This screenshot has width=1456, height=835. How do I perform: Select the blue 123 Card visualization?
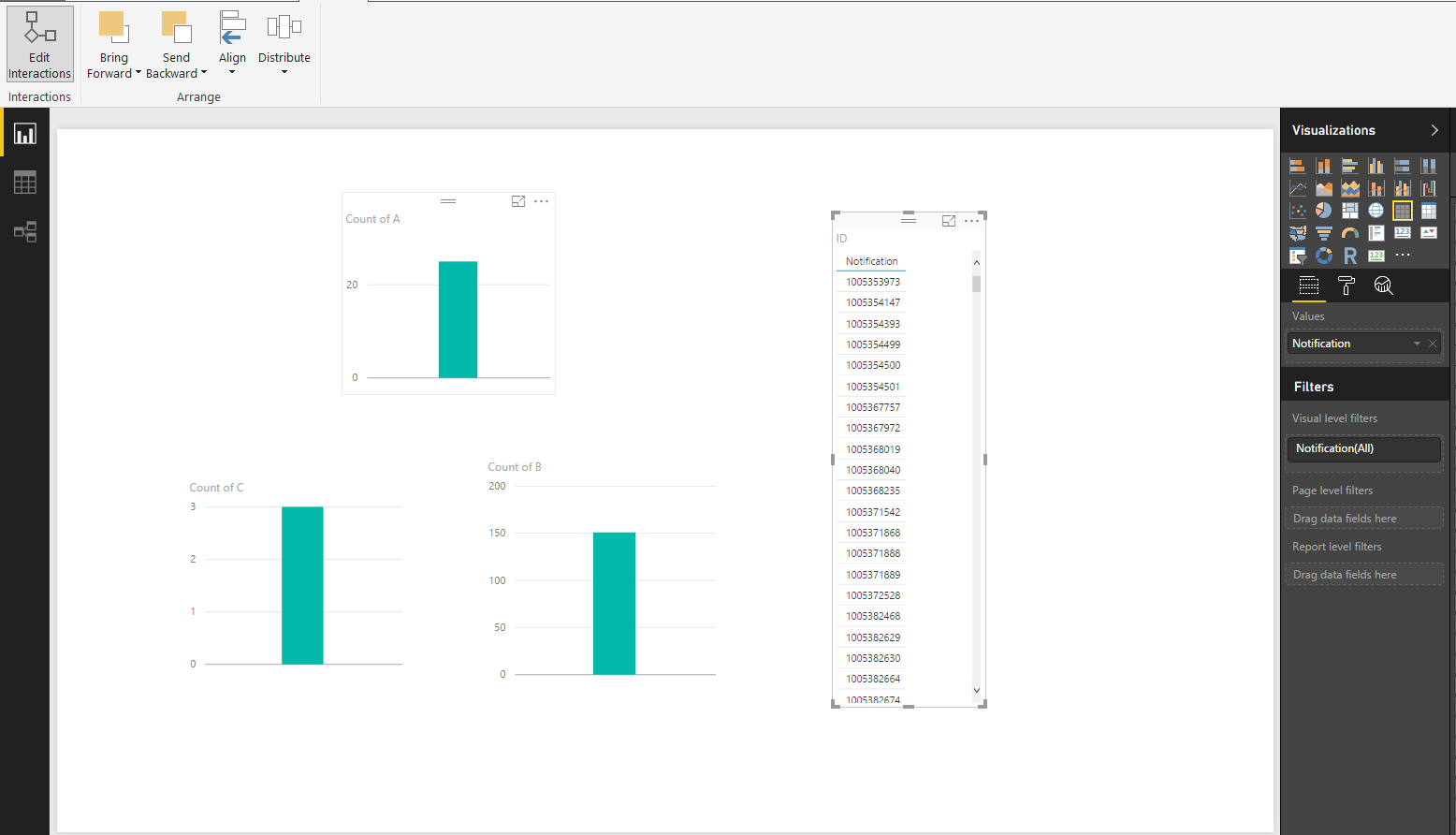tap(1403, 233)
